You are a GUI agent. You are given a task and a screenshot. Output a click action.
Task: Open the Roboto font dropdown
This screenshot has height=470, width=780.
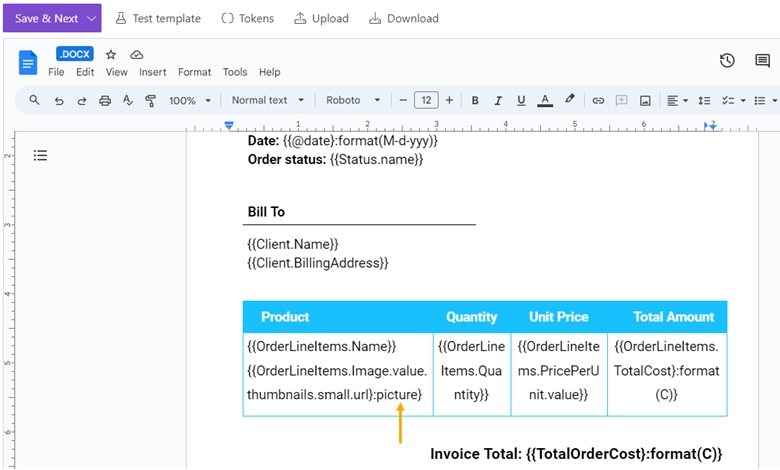pos(353,100)
